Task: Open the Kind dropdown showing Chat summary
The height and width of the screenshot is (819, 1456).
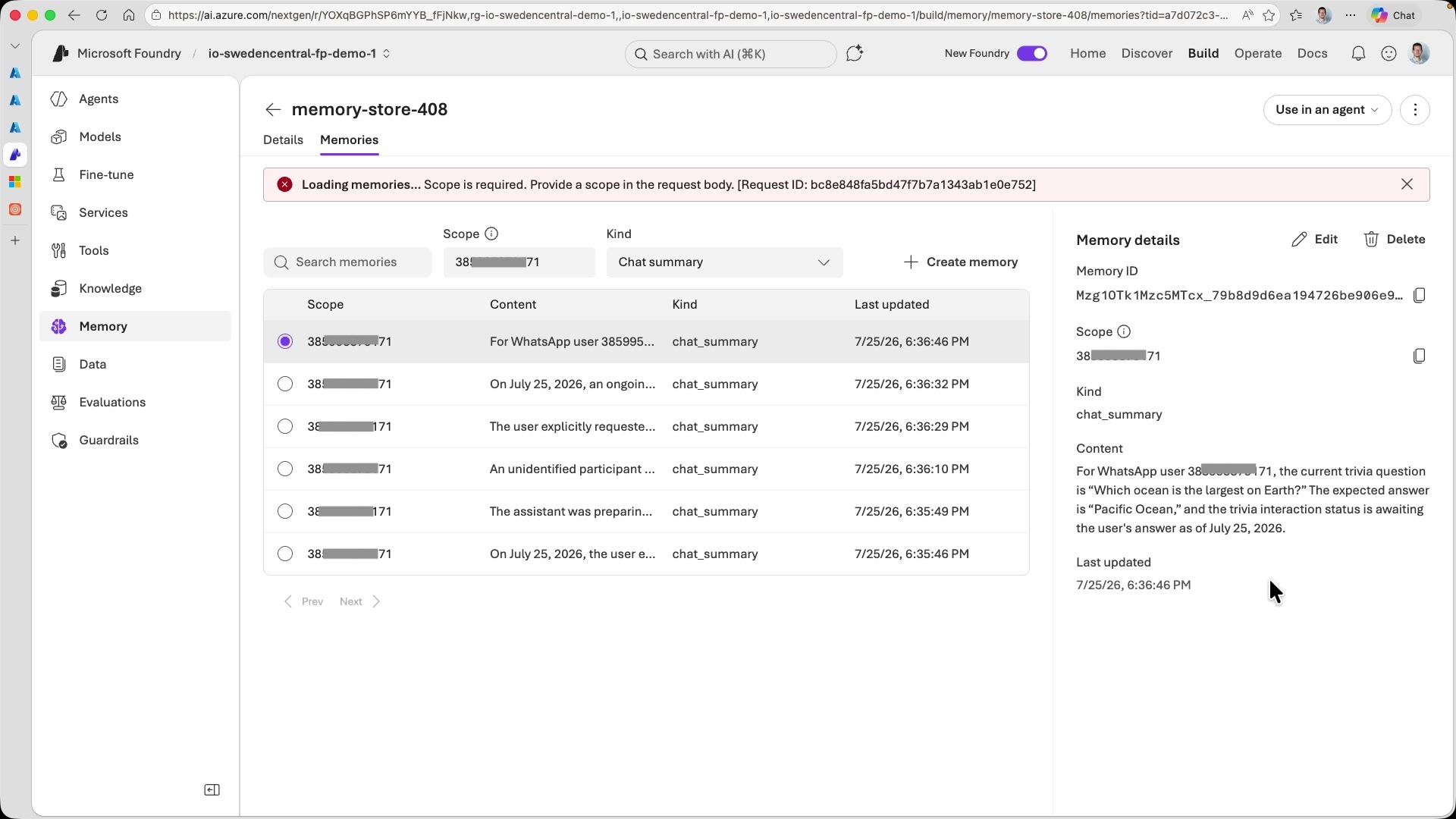Action: click(724, 262)
